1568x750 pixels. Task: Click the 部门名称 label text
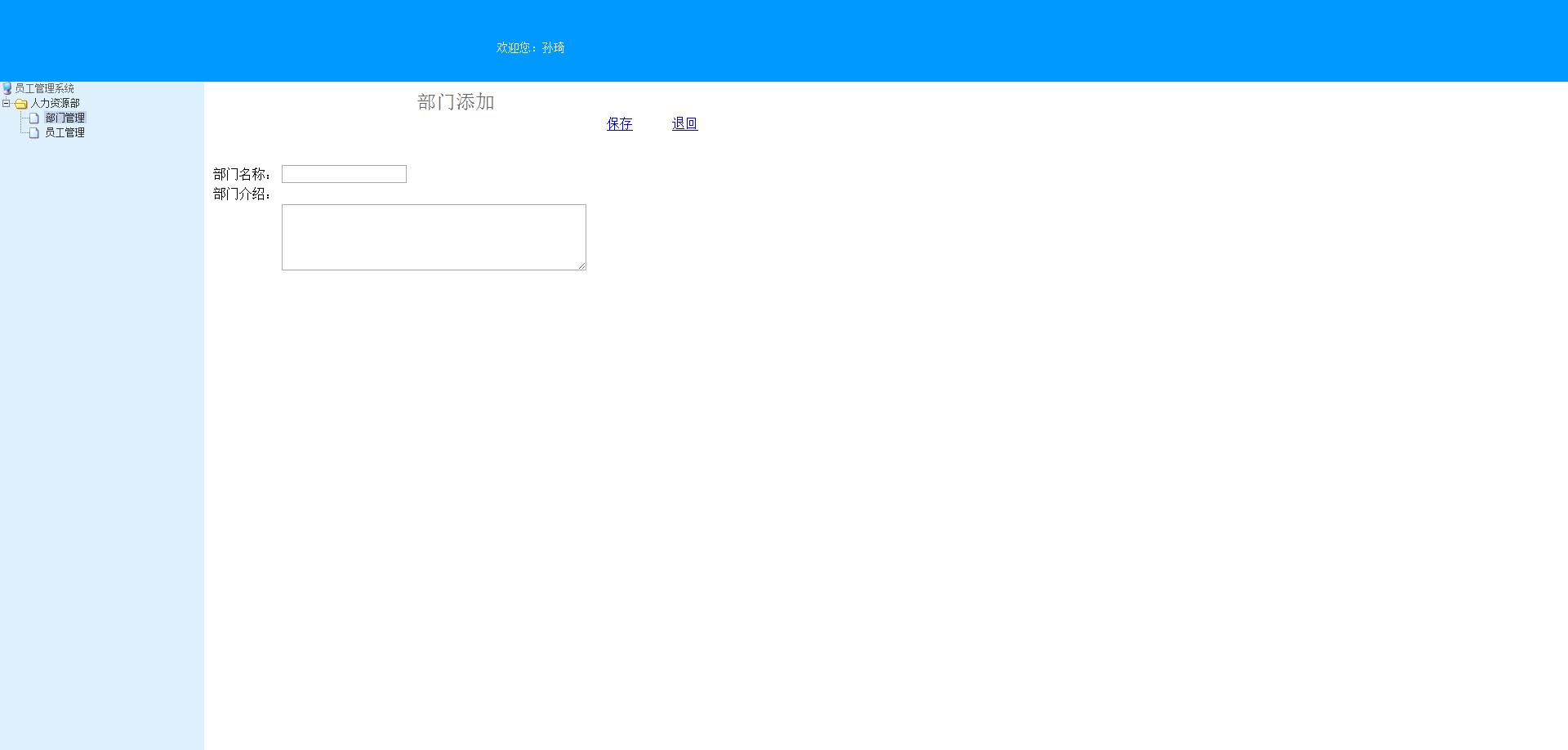click(241, 173)
